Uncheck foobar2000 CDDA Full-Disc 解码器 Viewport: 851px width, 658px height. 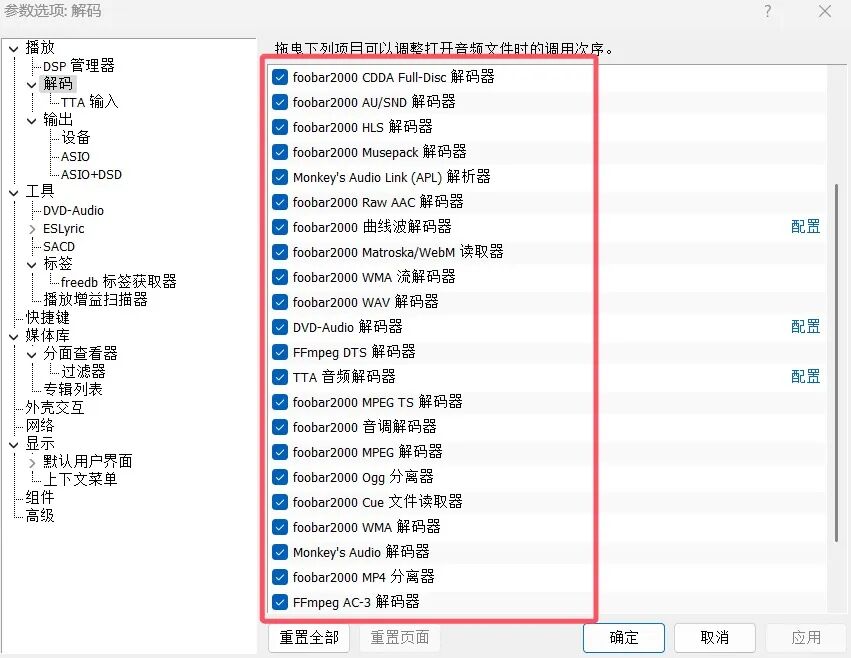(x=279, y=77)
